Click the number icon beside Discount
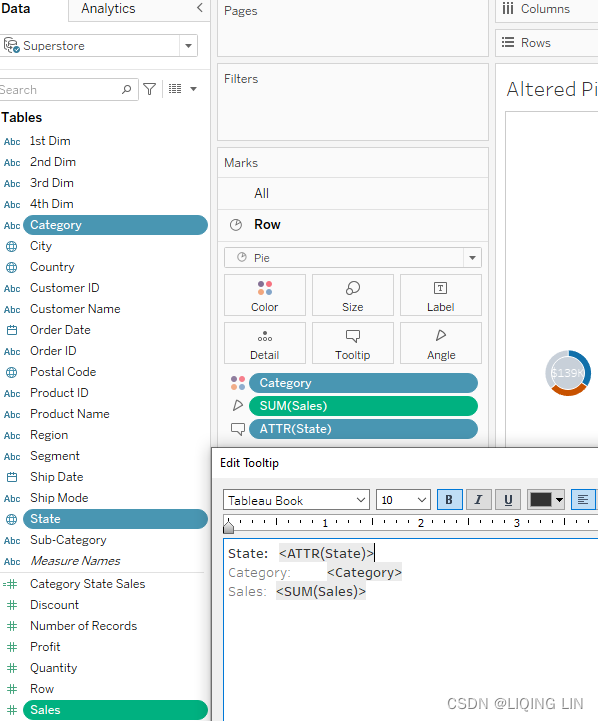Screen dimensions: 598x721 click(12, 605)
